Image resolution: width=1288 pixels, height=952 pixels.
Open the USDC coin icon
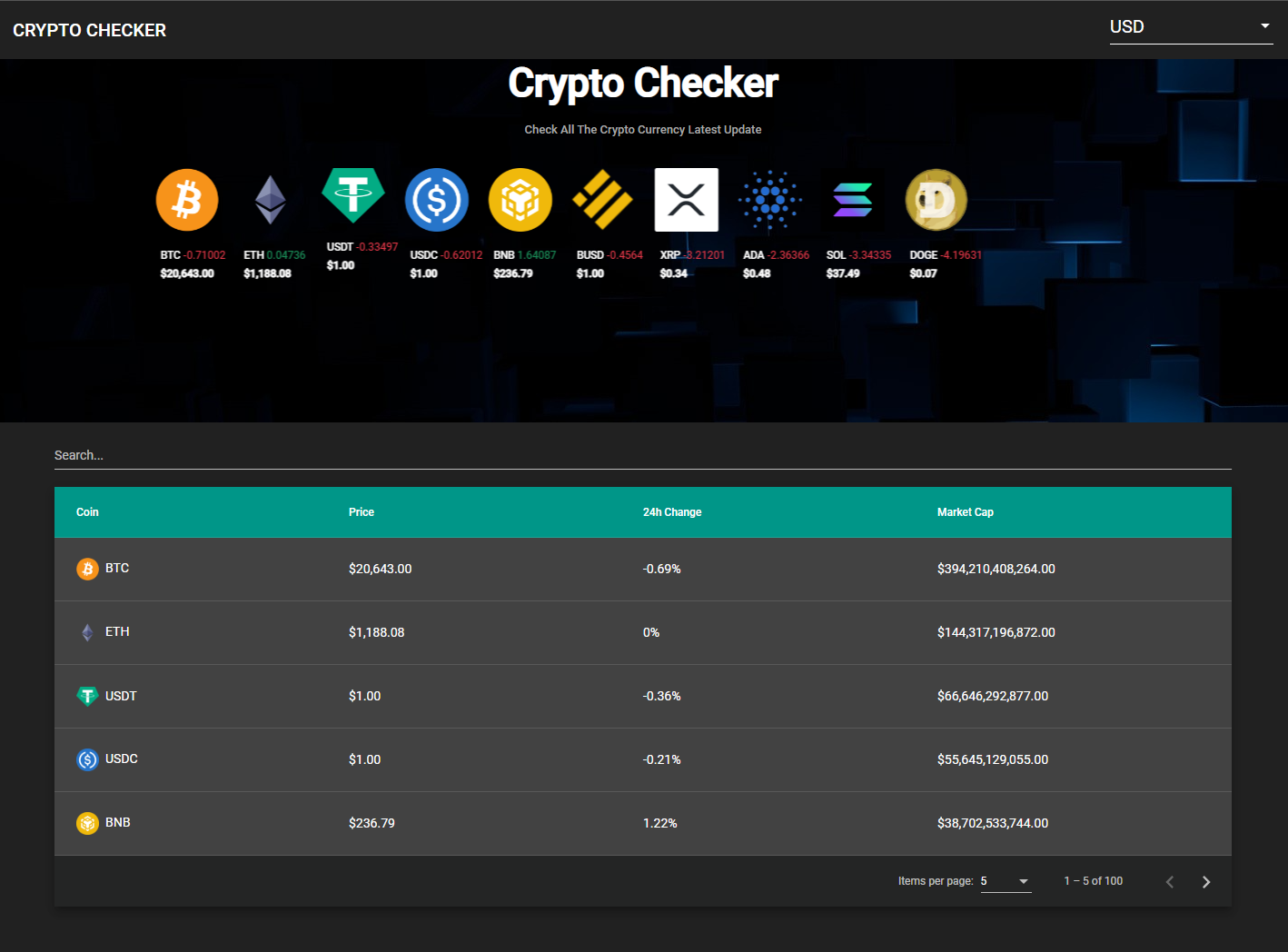(437, 199)
